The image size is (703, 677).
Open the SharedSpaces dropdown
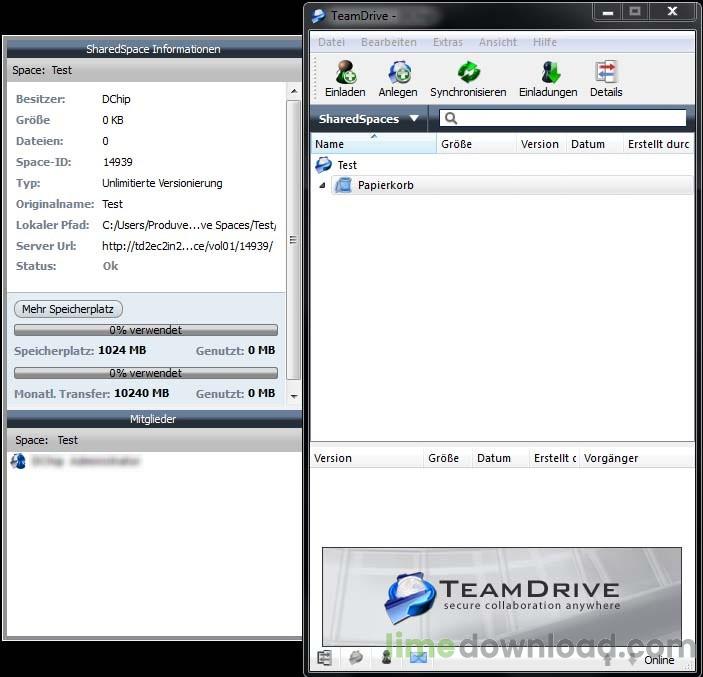tap(368, 119)
